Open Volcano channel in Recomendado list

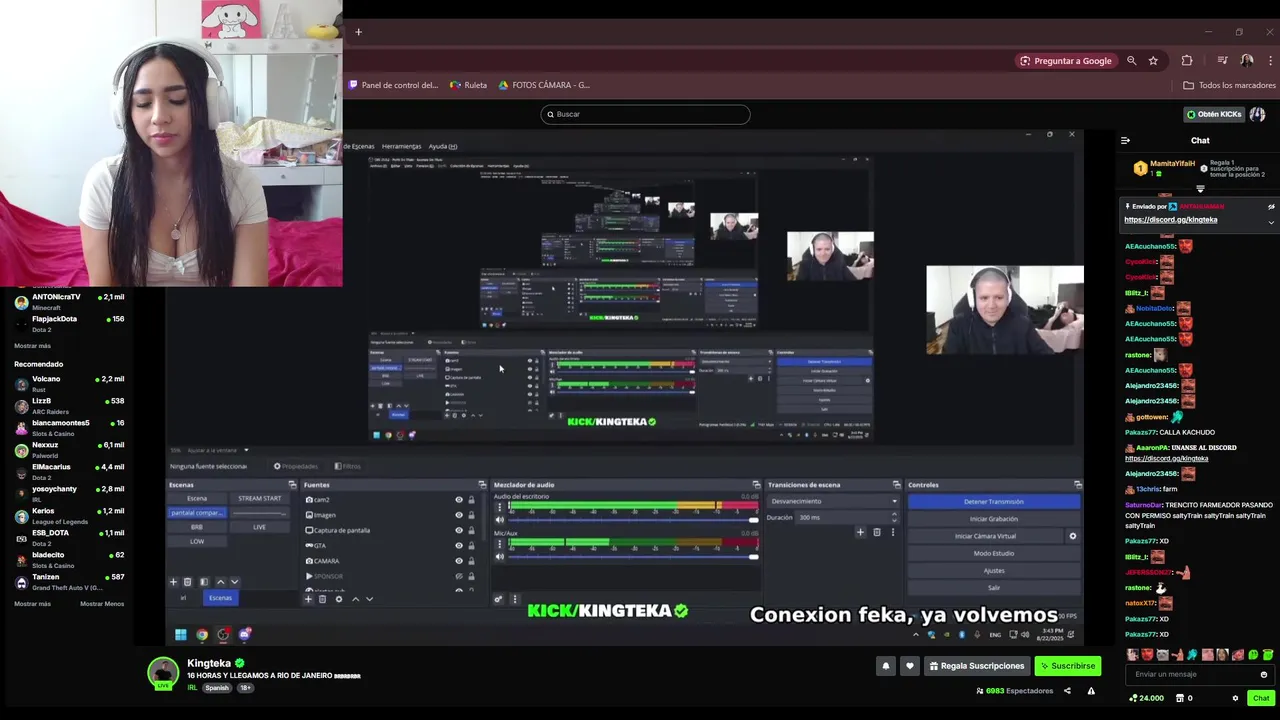(x=68, y=383)
